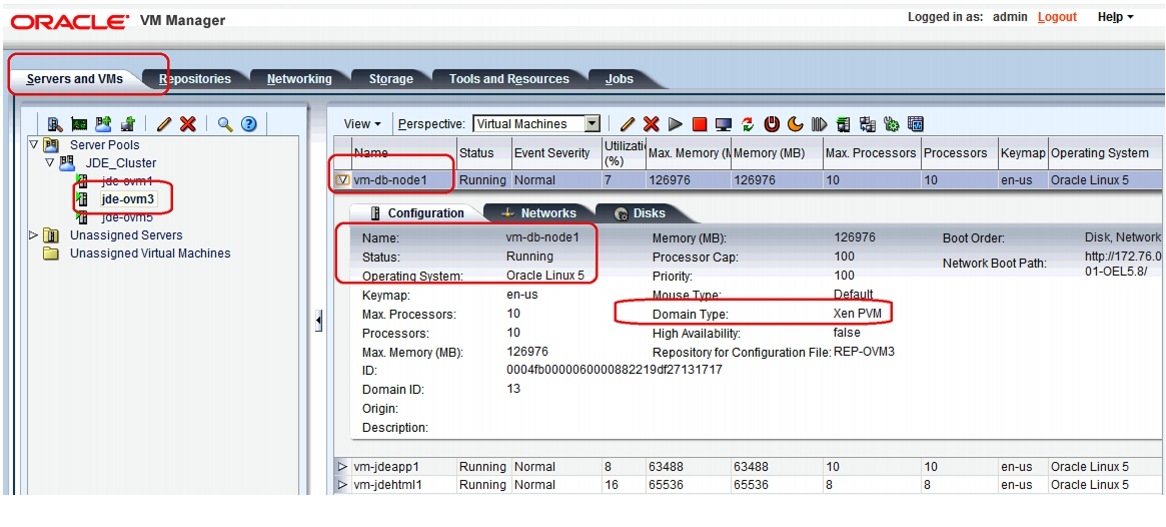Image resolution: width=1166 pixels, height=527 pixels.
Task: Click the green gear VM config icon
Action: coord(891,124)
